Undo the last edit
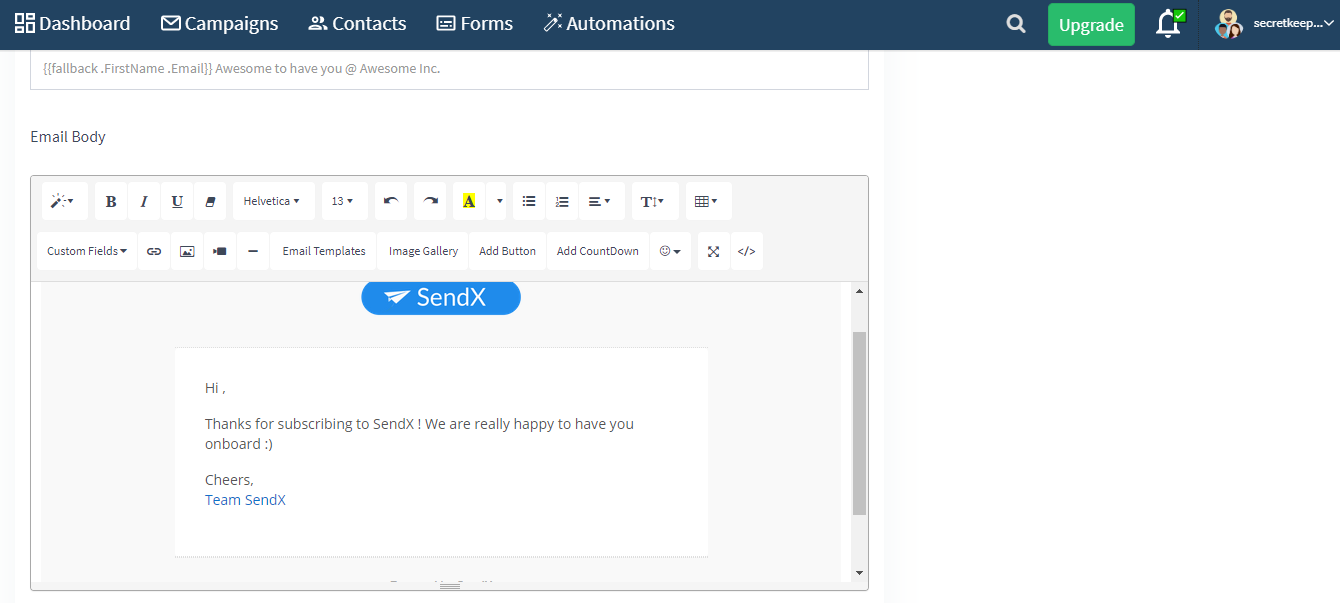The width and height of the screenshot is (1340, 603). (391, 201)
